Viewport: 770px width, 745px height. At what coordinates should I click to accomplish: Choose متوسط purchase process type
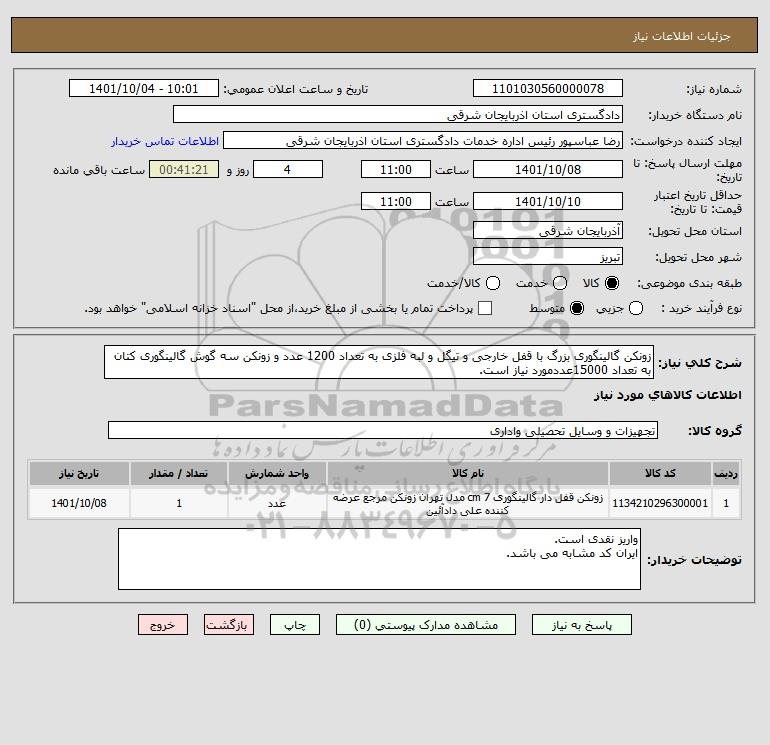tap(577, 308)
